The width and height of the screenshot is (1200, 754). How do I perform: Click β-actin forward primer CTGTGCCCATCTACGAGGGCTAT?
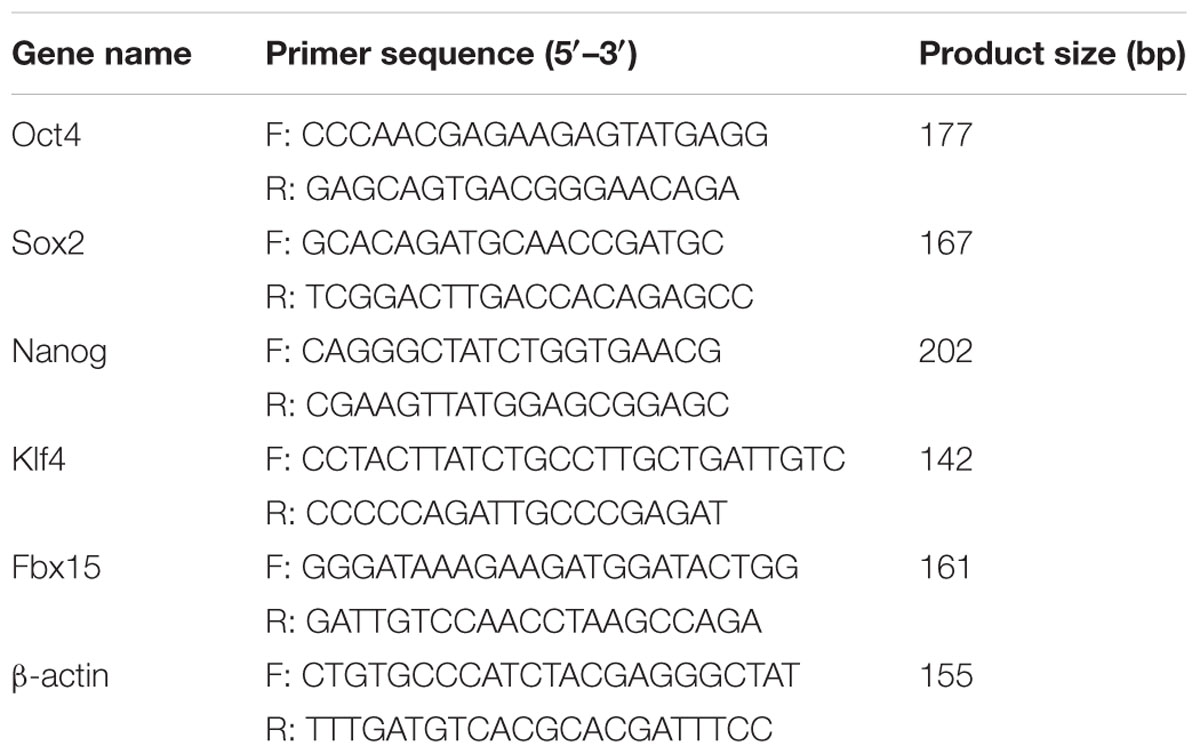tap(532, 676)
